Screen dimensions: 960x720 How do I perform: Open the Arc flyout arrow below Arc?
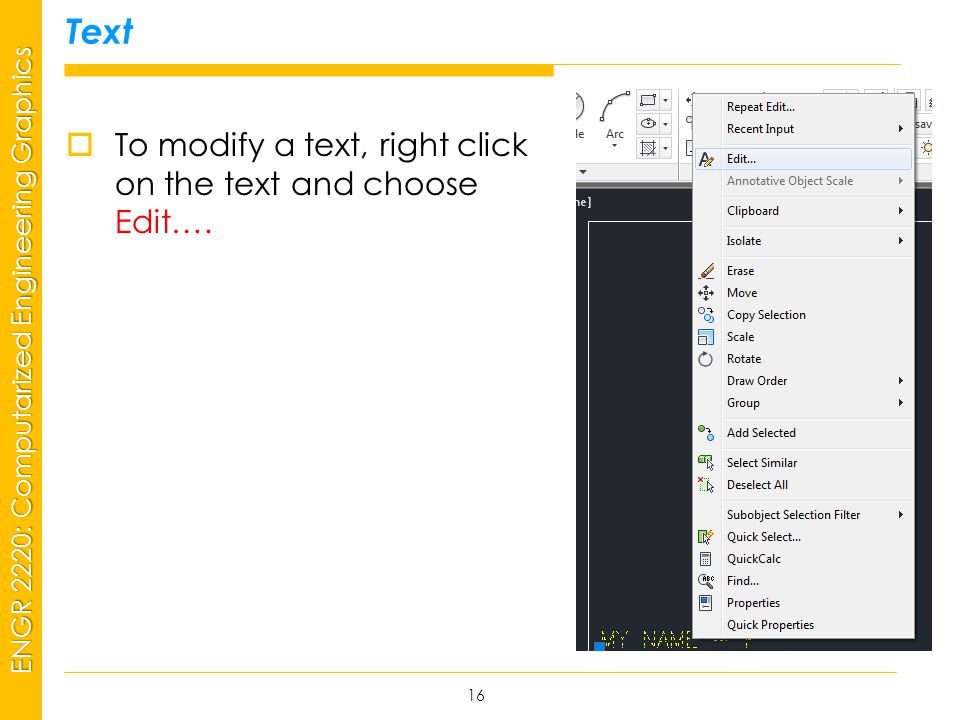[615, 146]
